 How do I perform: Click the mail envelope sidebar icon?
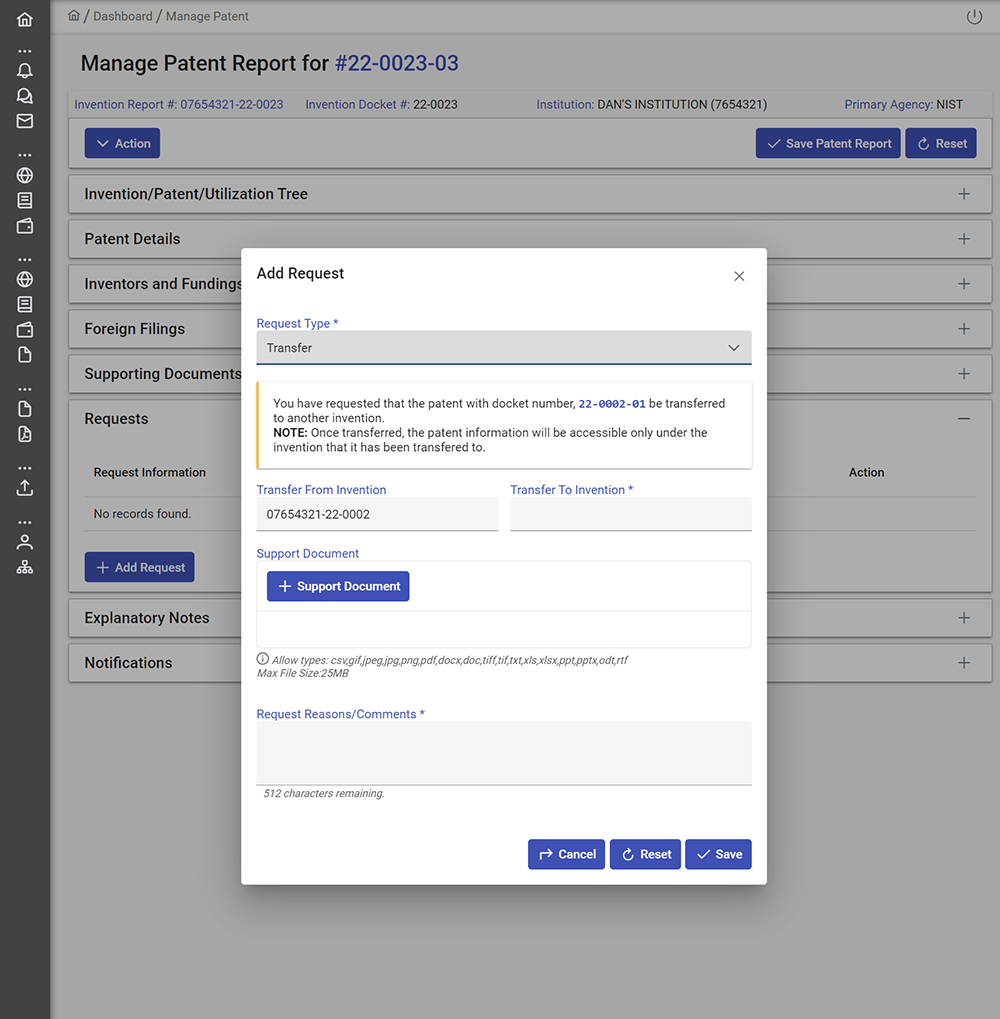tap(25, 121)
